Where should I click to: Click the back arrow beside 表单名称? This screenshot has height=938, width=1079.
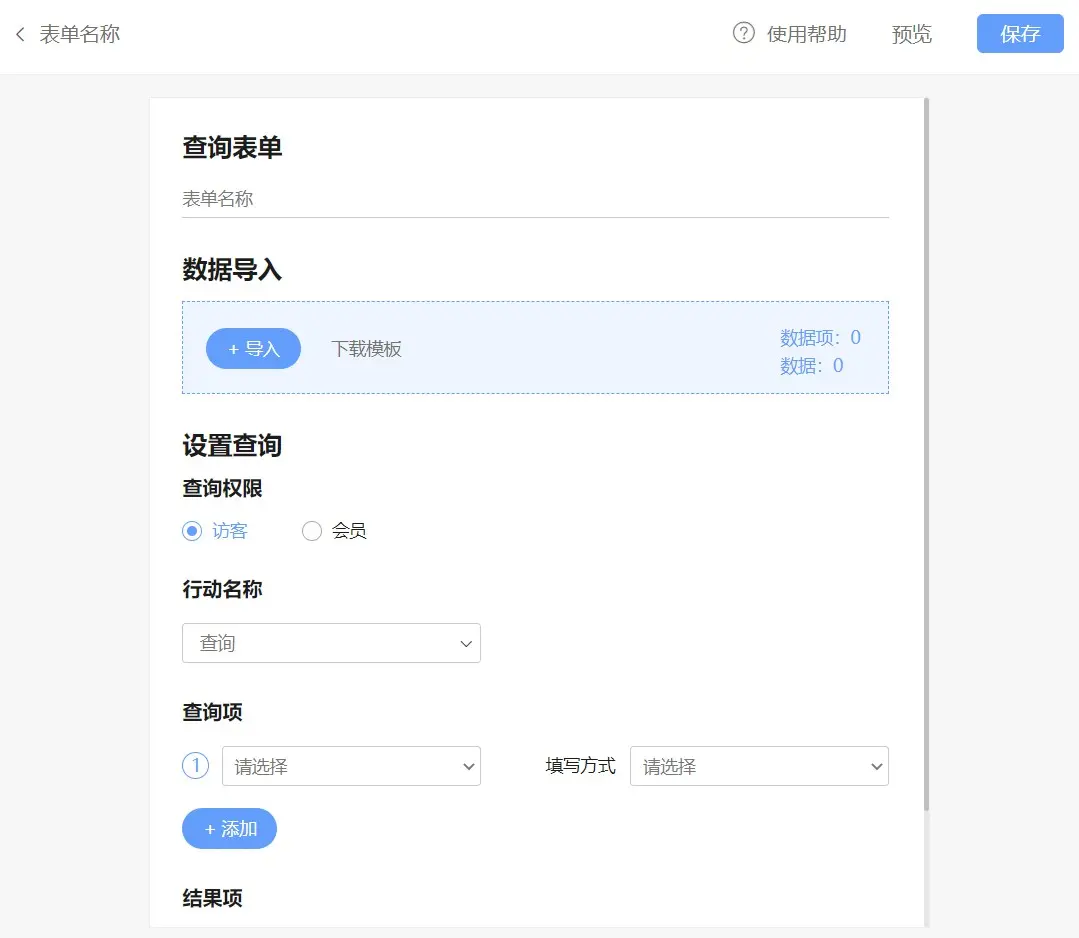pos(20,35)
